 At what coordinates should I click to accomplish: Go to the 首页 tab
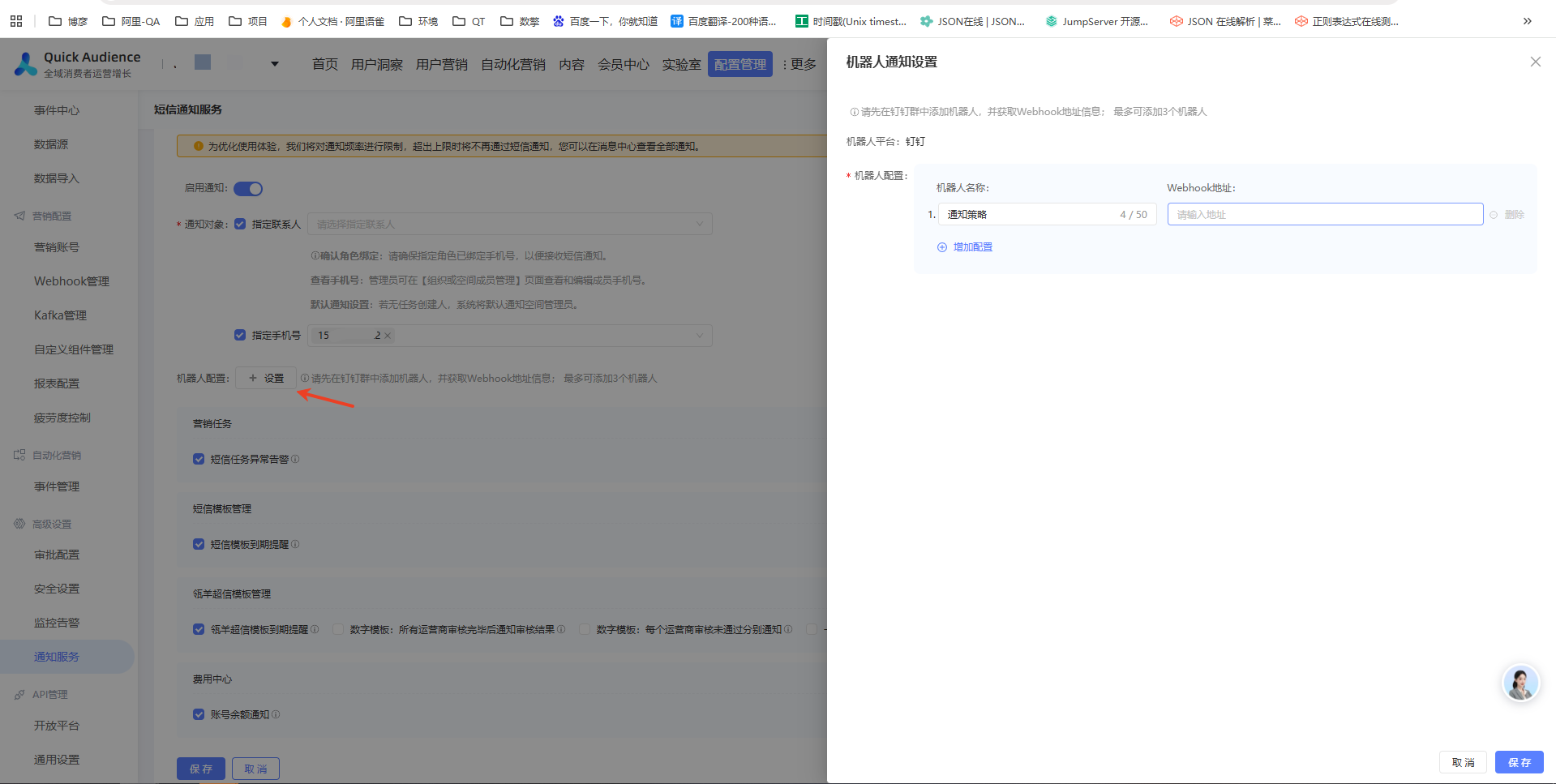coord(325,64)
